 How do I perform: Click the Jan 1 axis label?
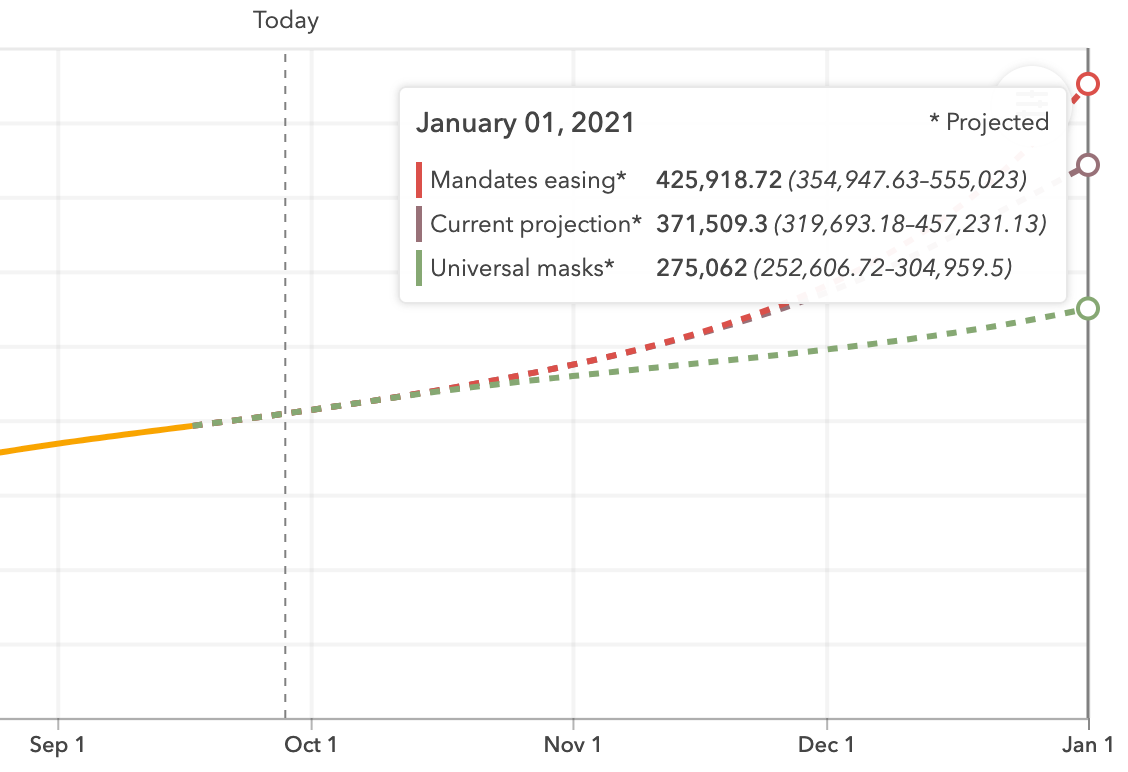click(x=1087, y=745)
